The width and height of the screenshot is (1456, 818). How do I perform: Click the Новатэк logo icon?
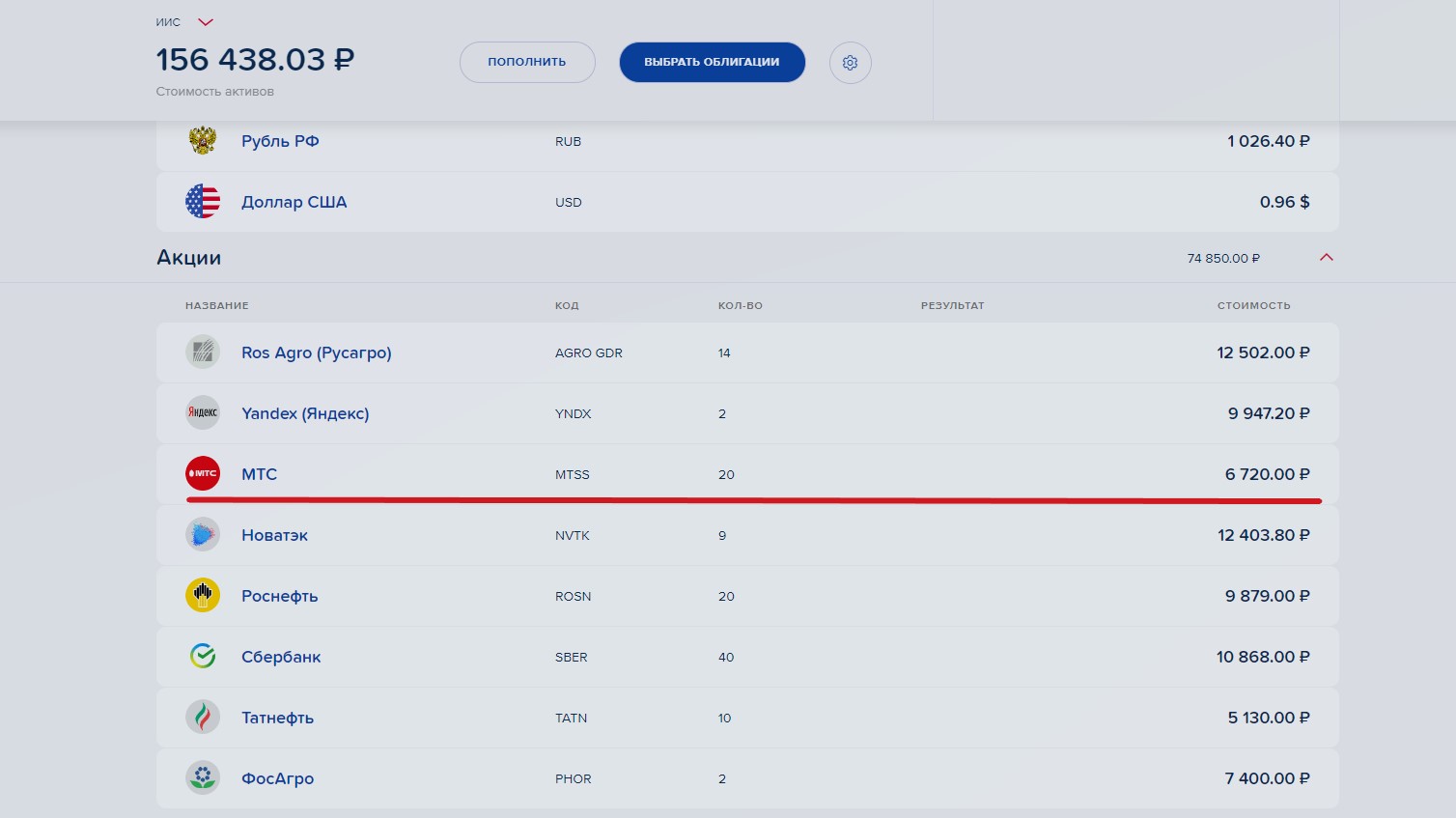pos(203,535)
